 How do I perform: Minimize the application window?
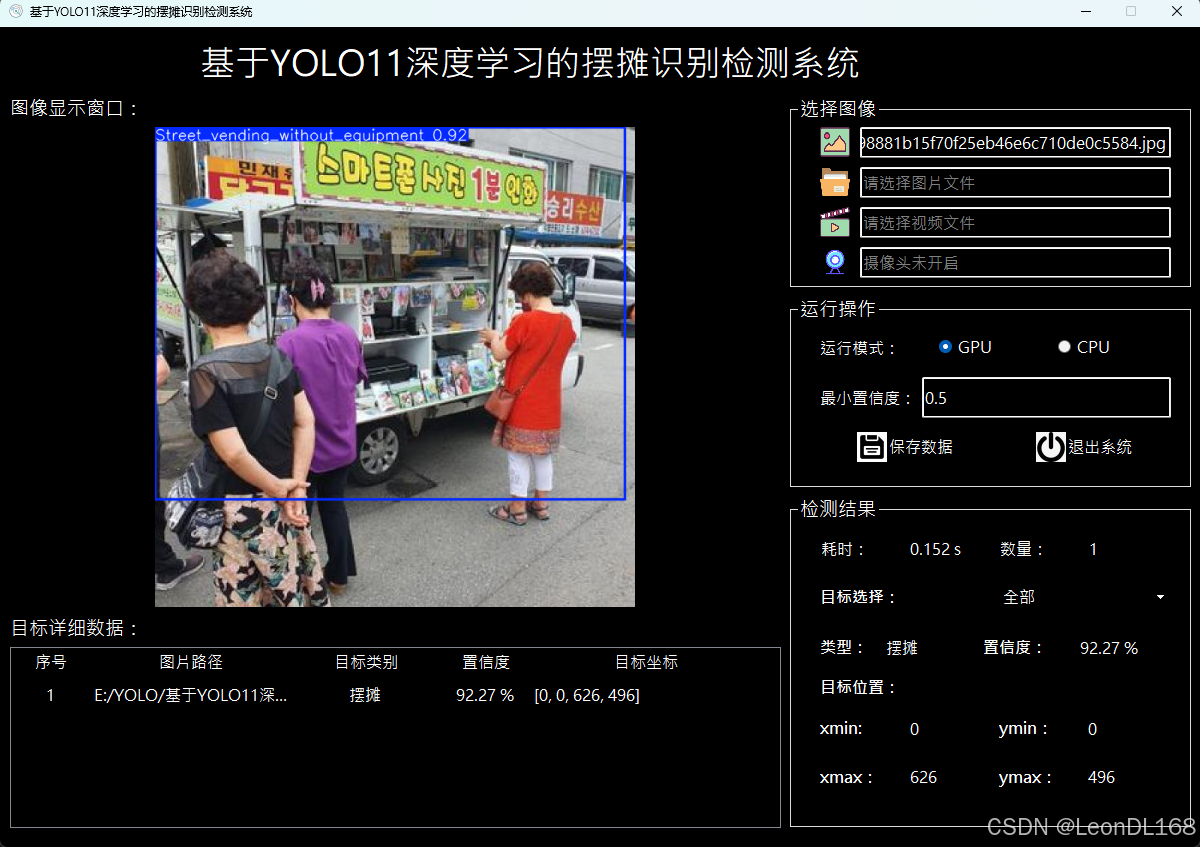[1084, 12]
